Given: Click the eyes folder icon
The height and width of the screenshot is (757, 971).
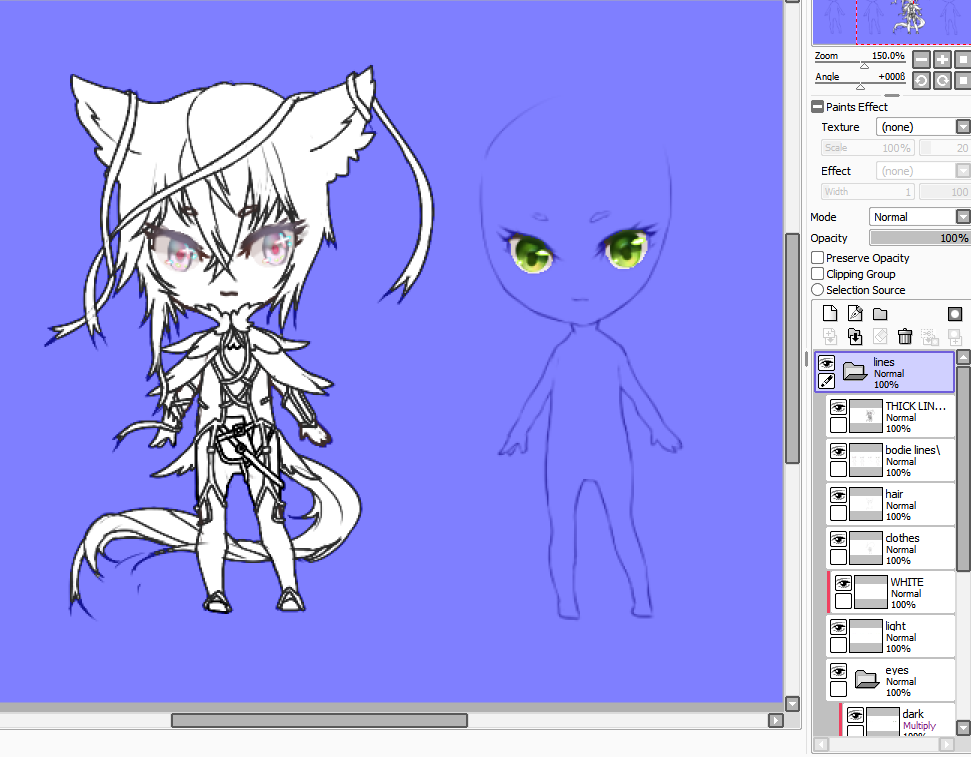Looking at the screenshot, I should 867,680.
